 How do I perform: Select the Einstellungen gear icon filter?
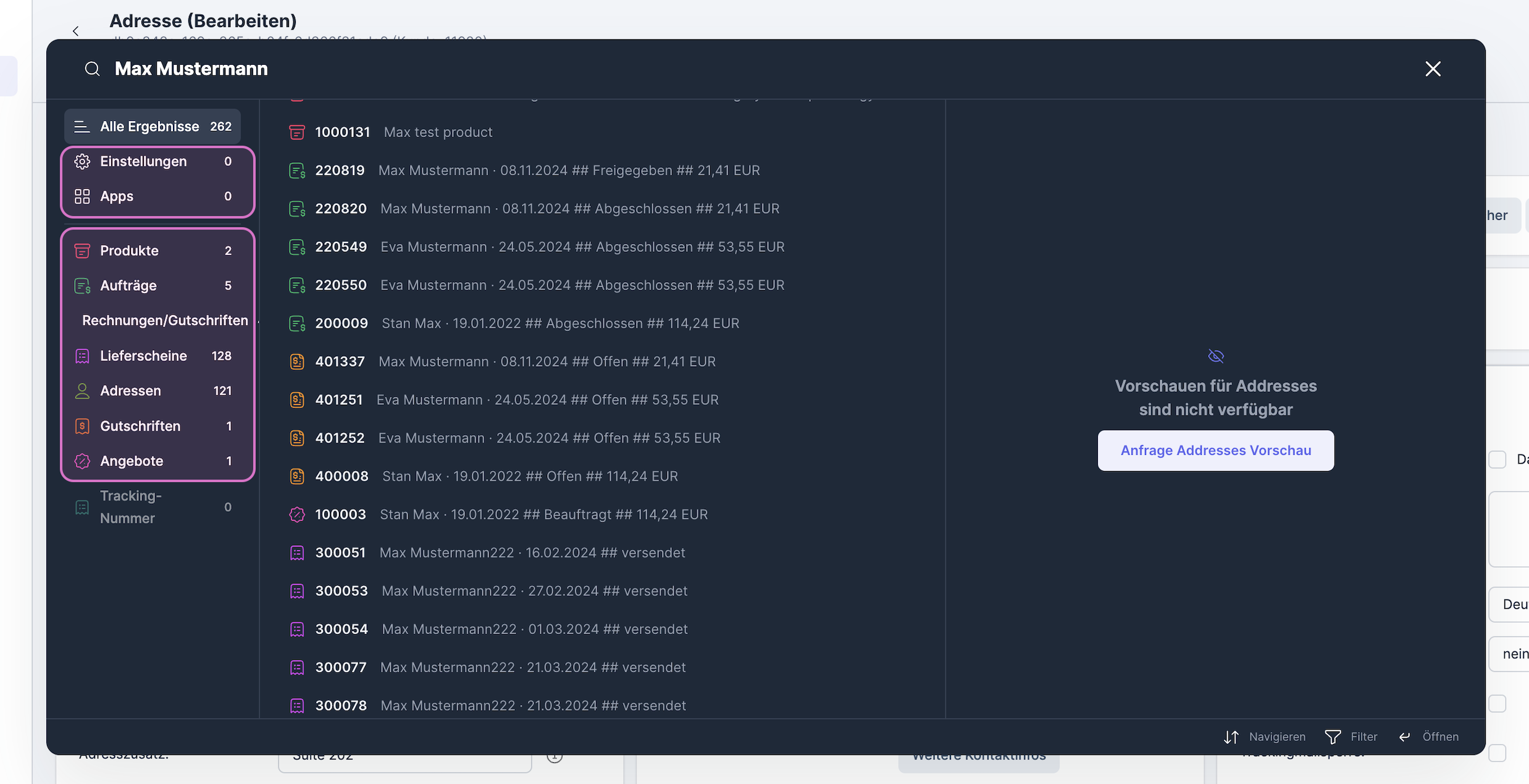coord(82,162)
